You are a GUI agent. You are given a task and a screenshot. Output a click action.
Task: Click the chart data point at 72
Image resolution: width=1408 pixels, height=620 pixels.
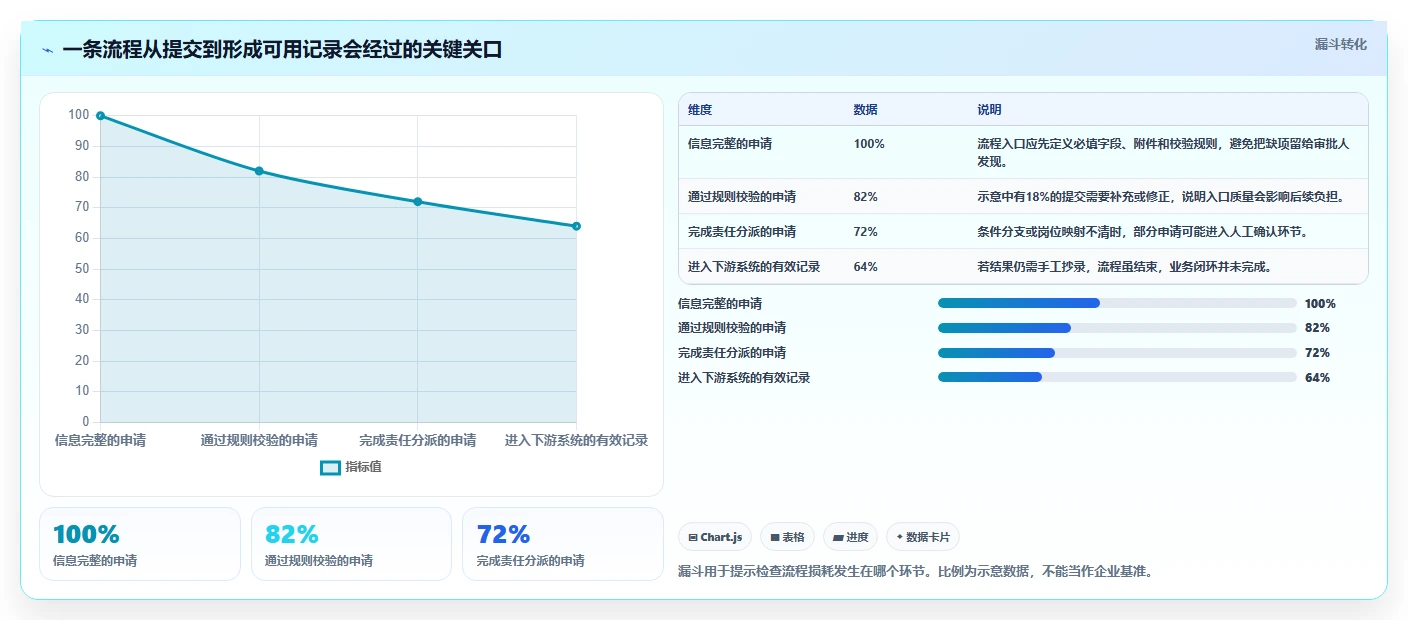[418, 202]
